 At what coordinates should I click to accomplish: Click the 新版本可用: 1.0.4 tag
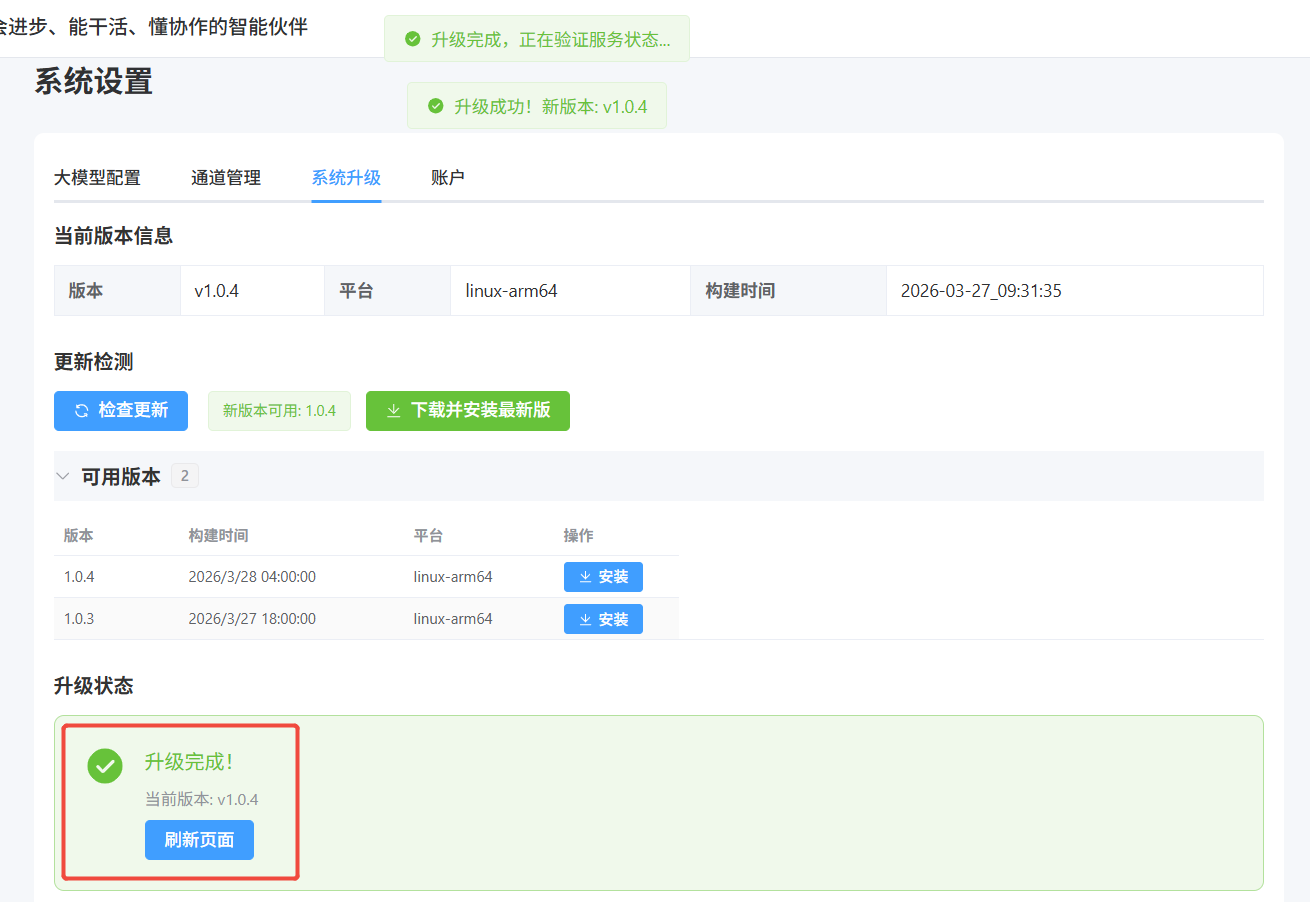click(x=279, y=411)
